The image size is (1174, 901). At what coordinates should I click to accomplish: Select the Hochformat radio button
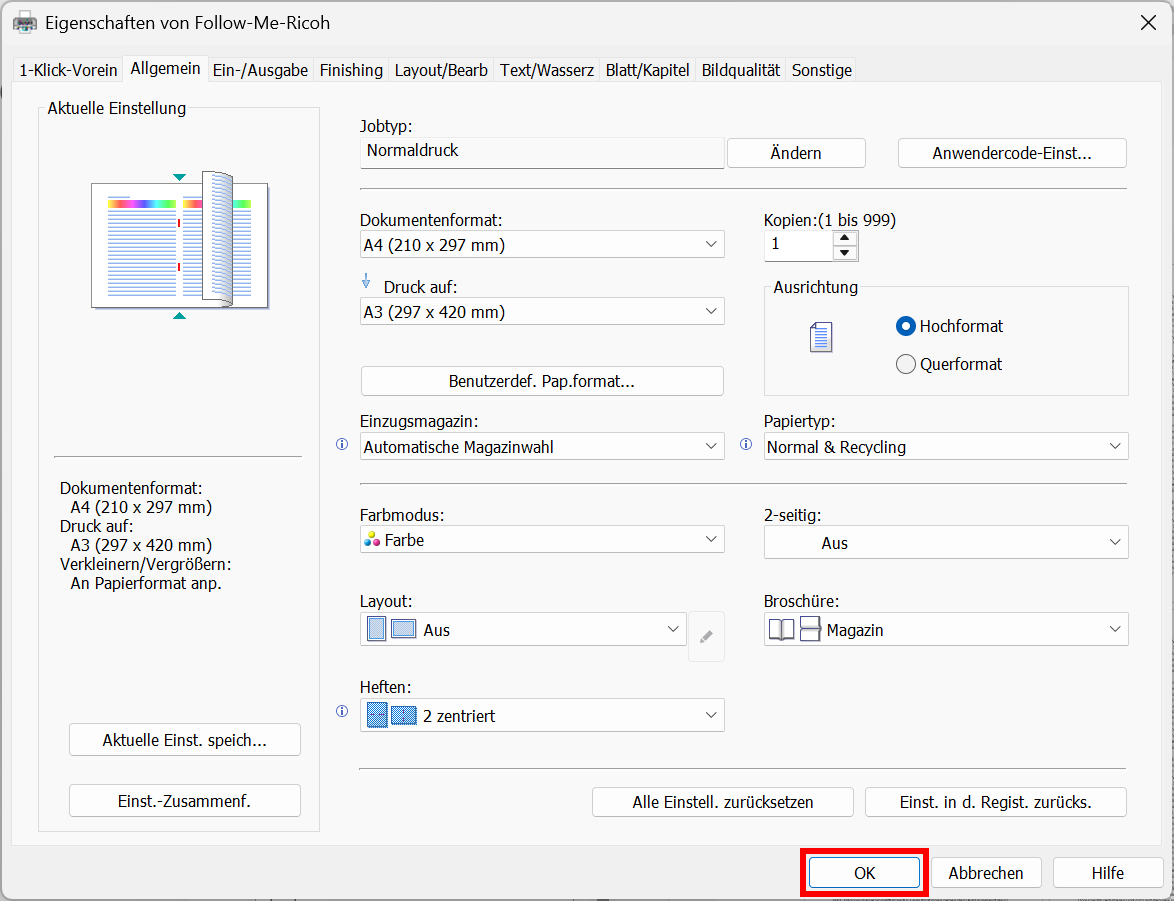coord(906,326)
